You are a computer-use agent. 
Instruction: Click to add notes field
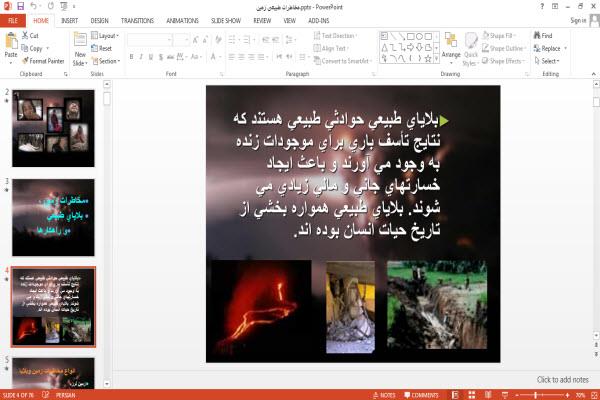click(x=562, y=380)
